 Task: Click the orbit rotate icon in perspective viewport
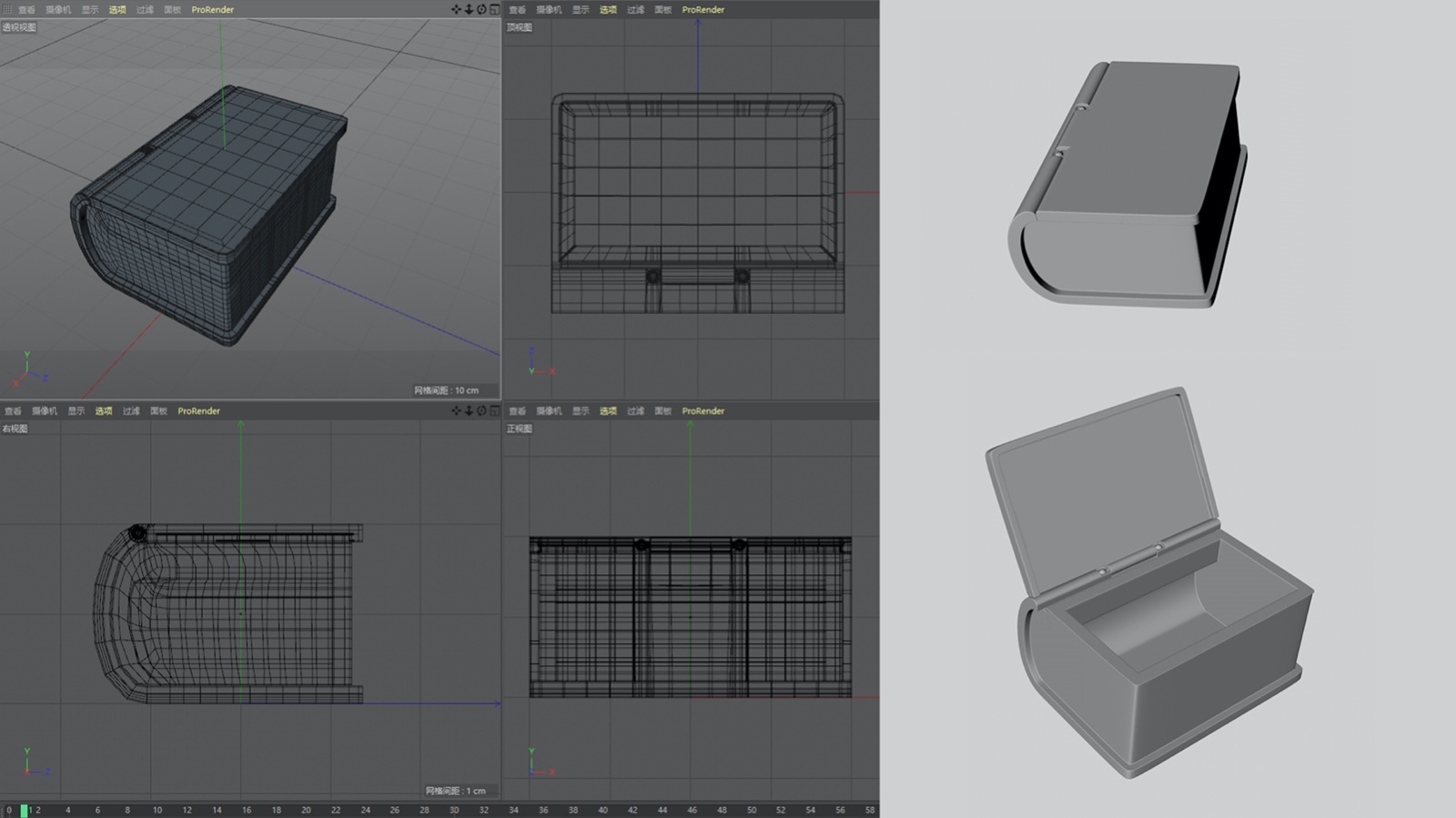481,9
